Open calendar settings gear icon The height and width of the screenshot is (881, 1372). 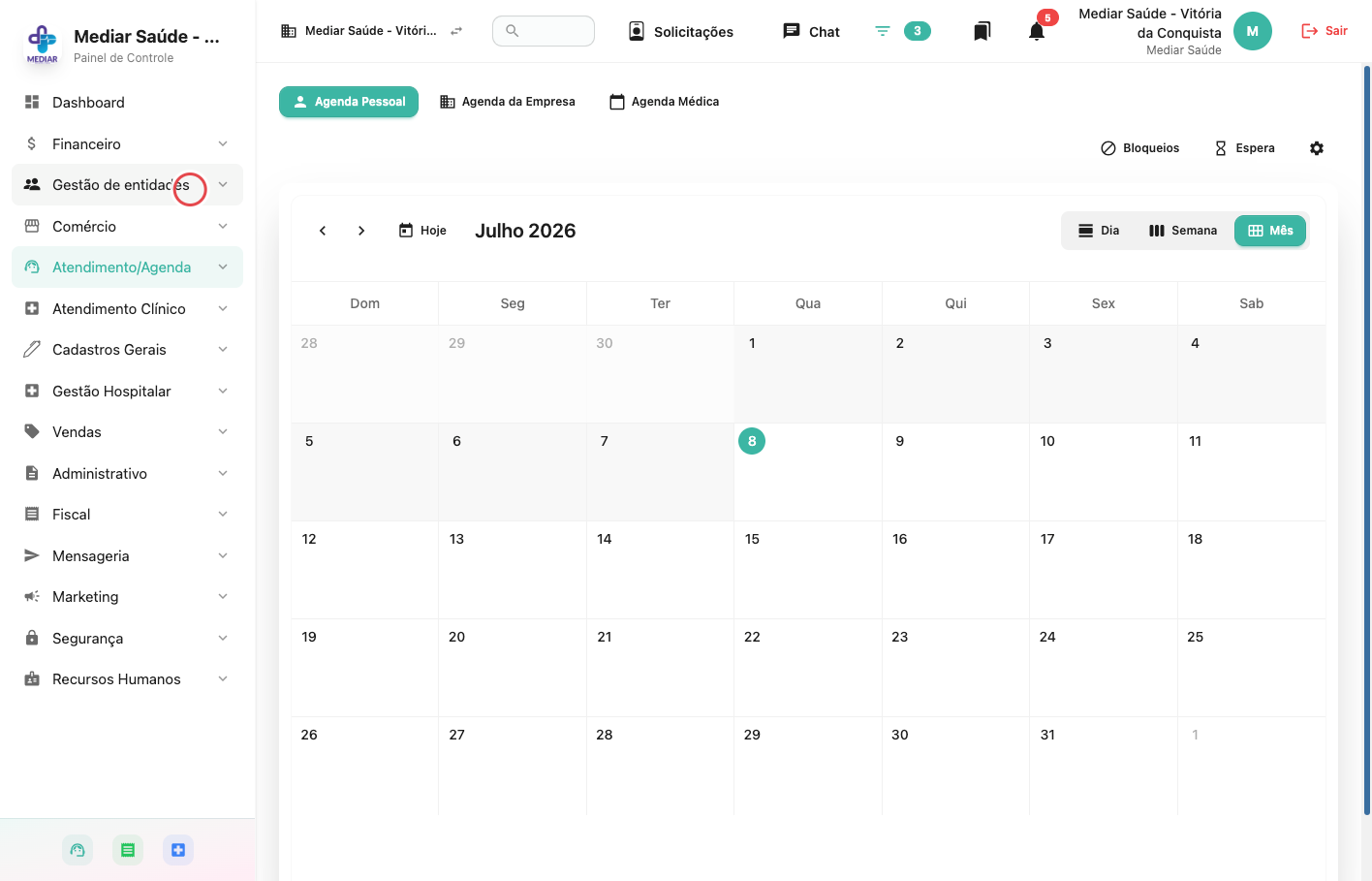(x=1317, y=148)
